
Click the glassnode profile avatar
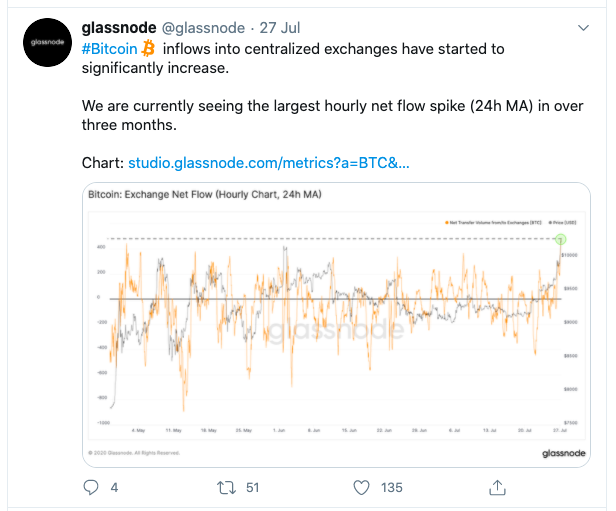click(x=48, y=42)
